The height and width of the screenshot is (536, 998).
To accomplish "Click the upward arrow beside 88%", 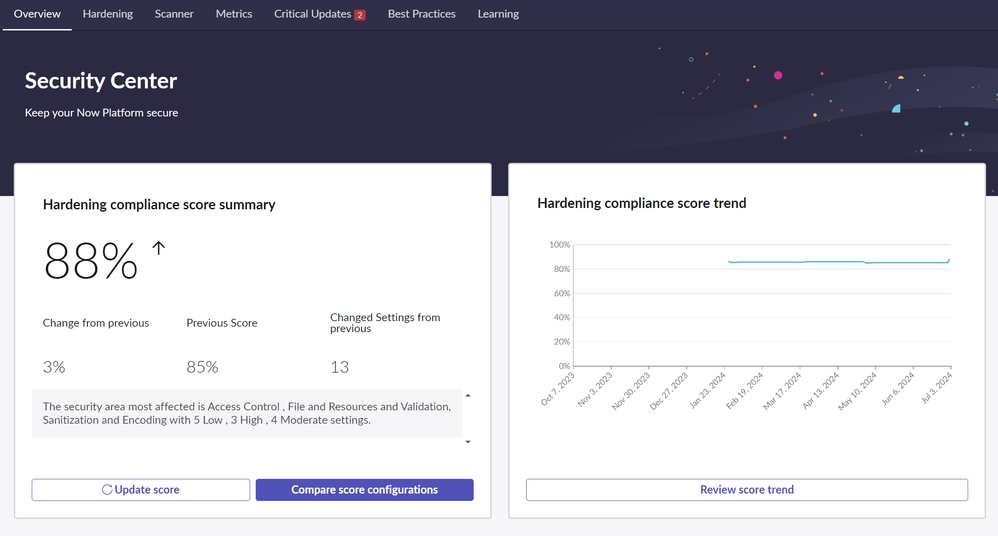I will coord(158,248).
